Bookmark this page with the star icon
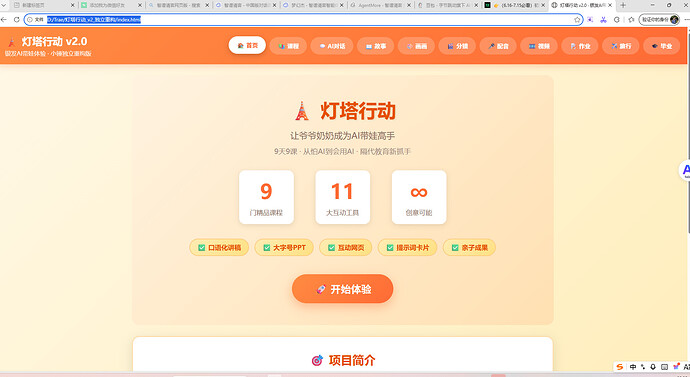Viewport: 690px width, 377px height. pos(577,19)
